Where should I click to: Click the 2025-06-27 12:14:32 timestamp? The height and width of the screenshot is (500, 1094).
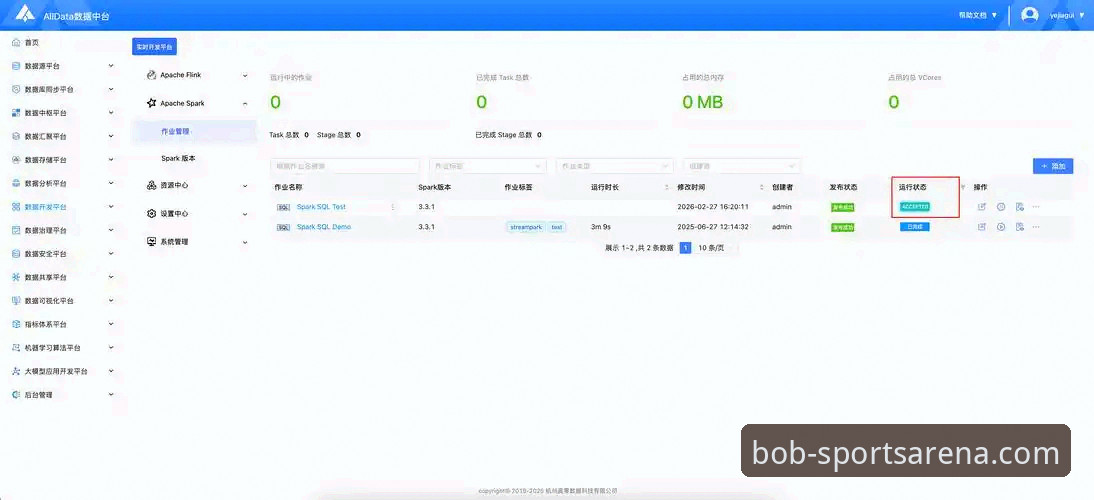coord(712,227)
